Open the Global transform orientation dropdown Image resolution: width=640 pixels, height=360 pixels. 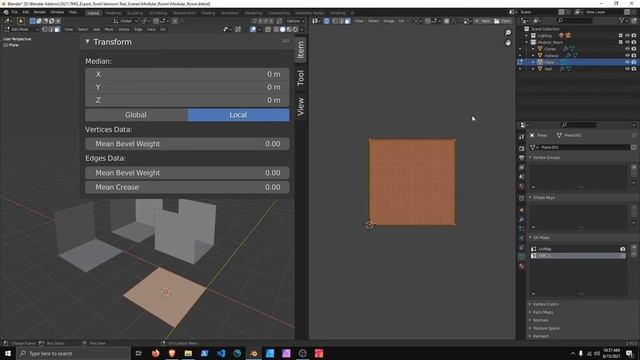click(126, 21)
